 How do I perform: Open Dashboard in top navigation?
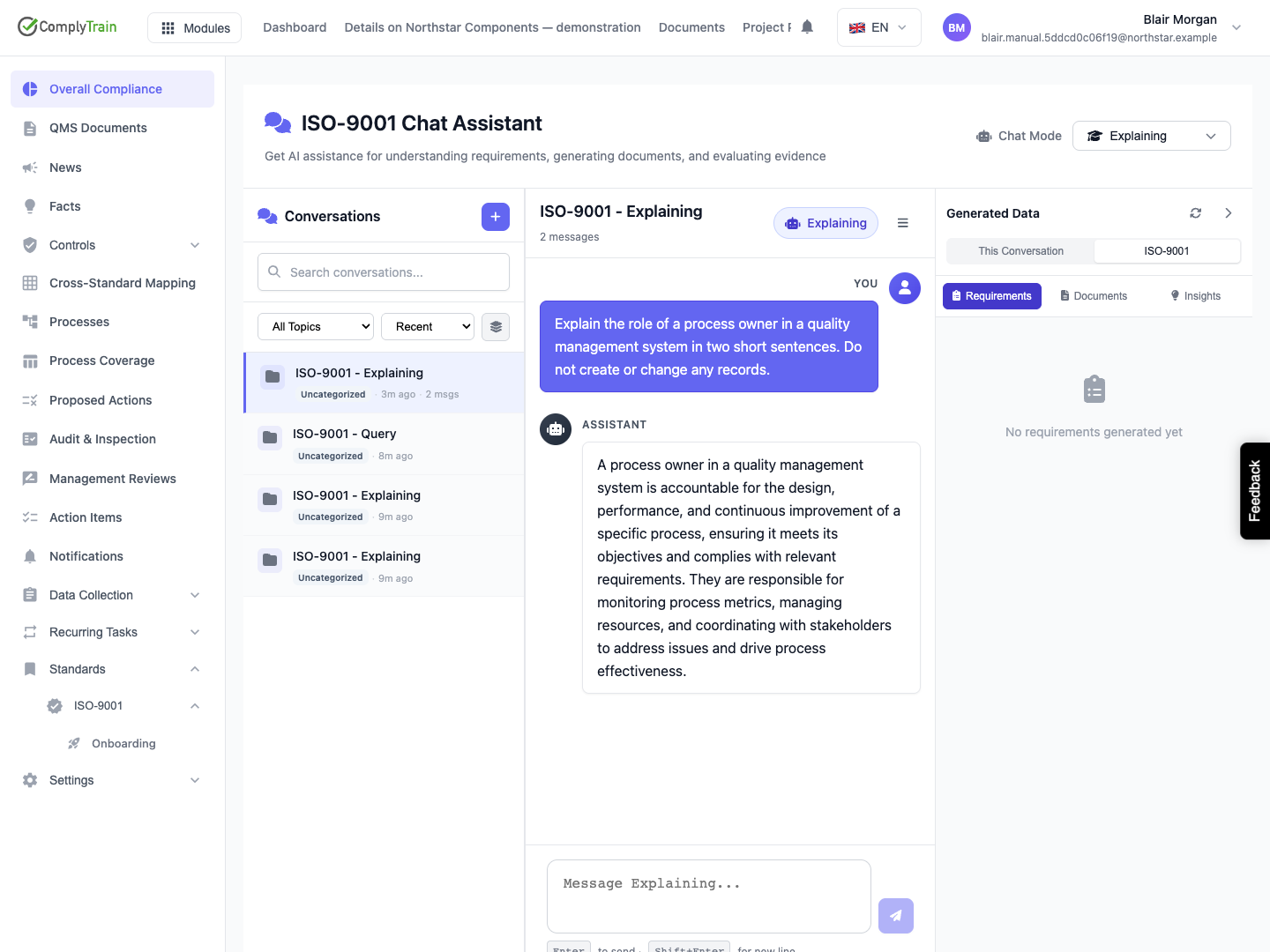tap(295, 27)
